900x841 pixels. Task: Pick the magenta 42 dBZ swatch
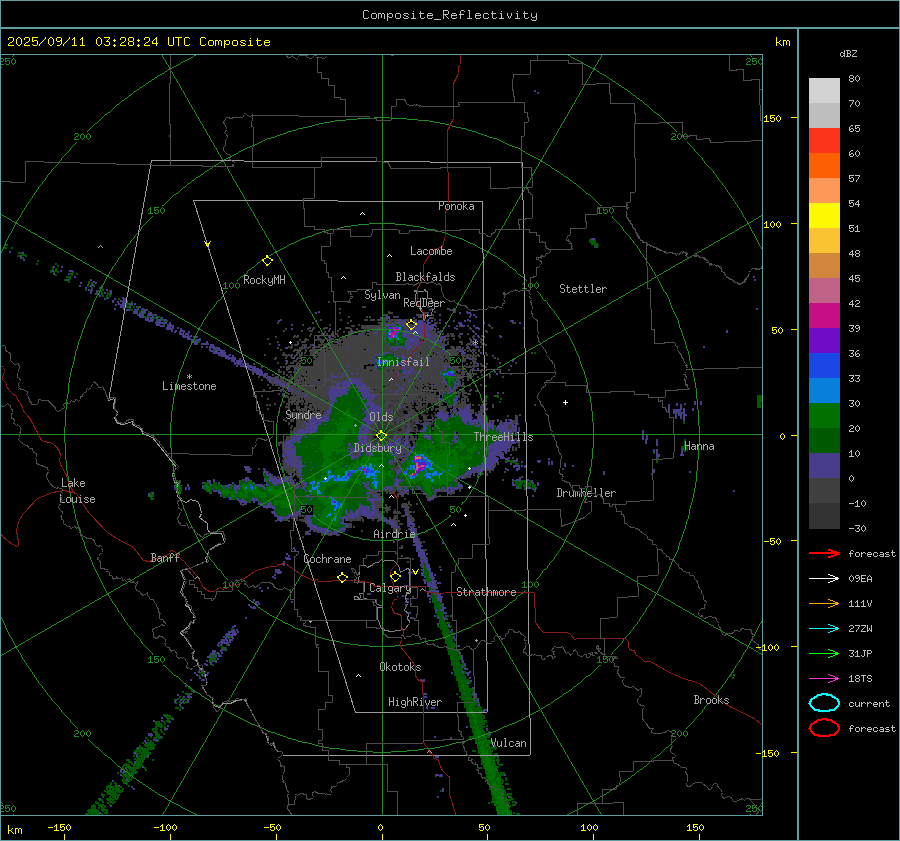coord(824,315)
